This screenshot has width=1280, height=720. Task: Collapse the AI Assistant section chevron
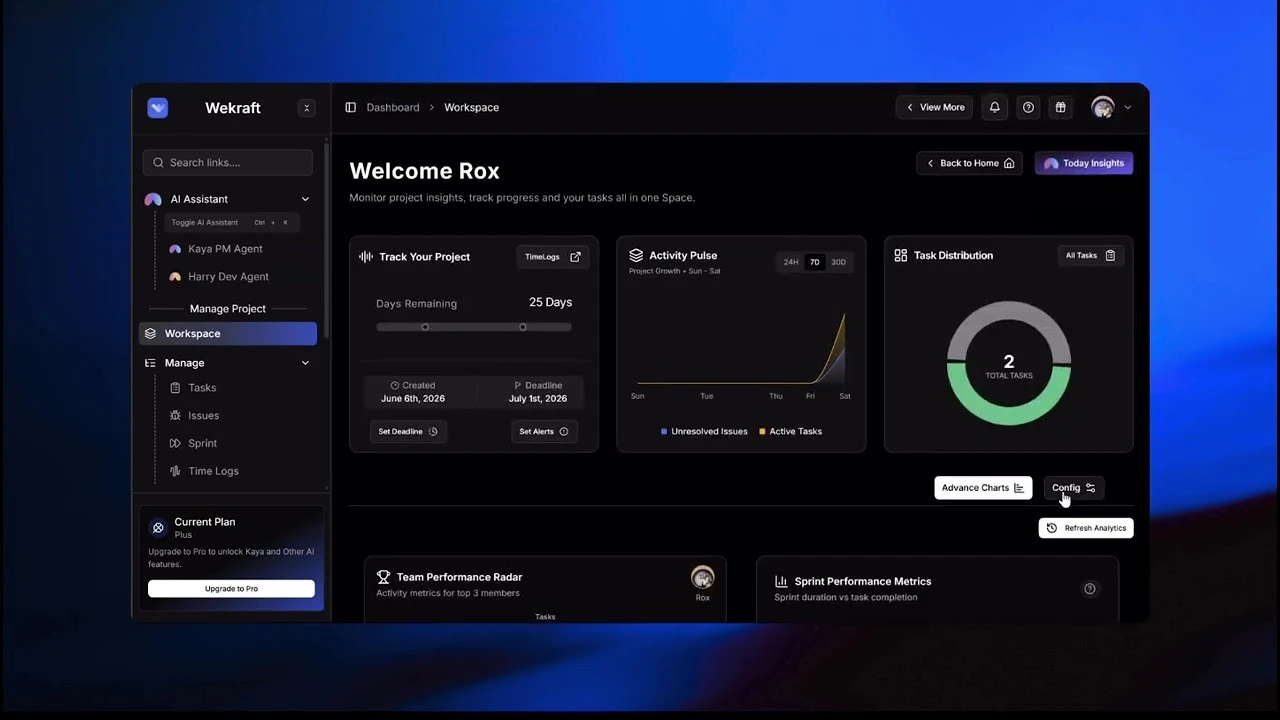pyautogui.click(x=305, y=199)
